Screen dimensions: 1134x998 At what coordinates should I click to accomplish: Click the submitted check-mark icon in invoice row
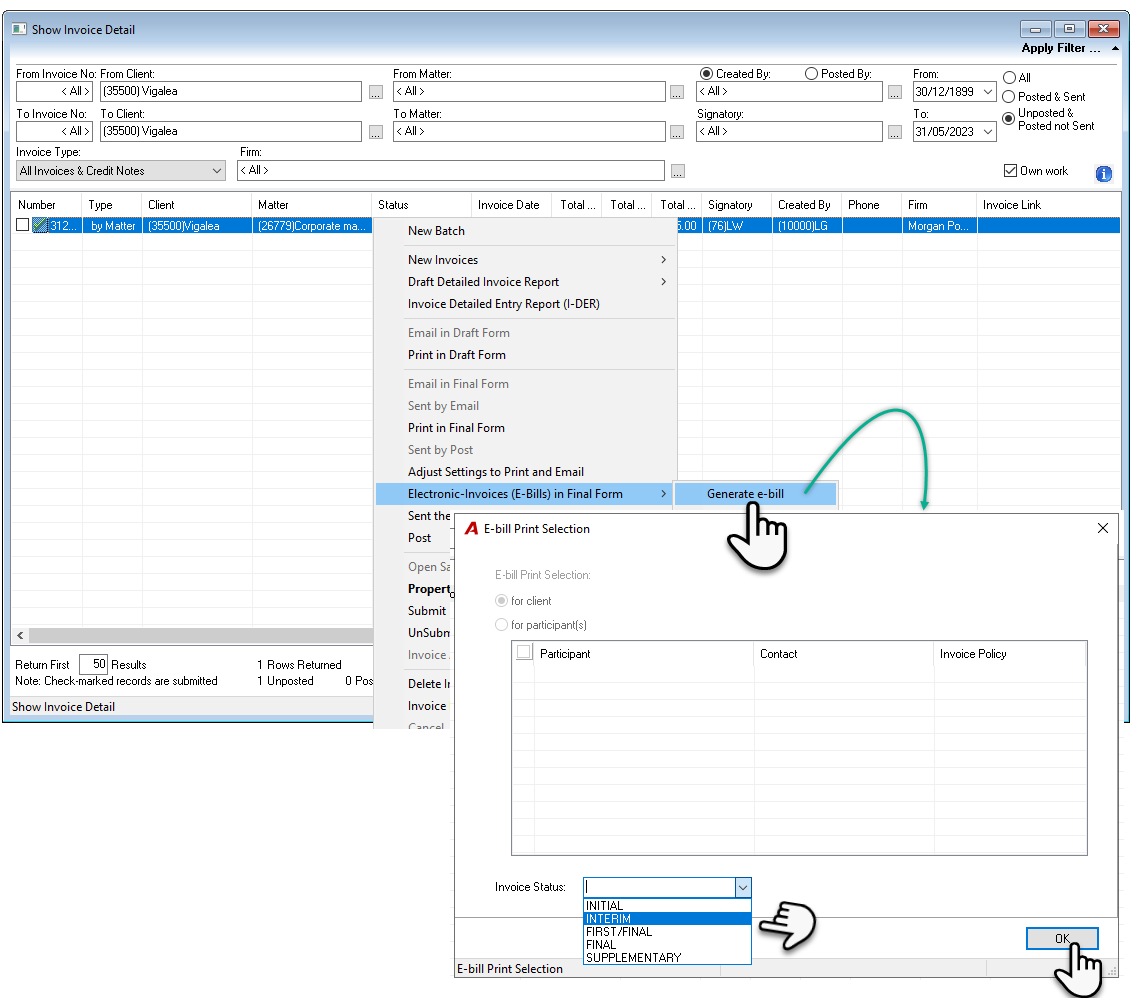click(40, 225)
